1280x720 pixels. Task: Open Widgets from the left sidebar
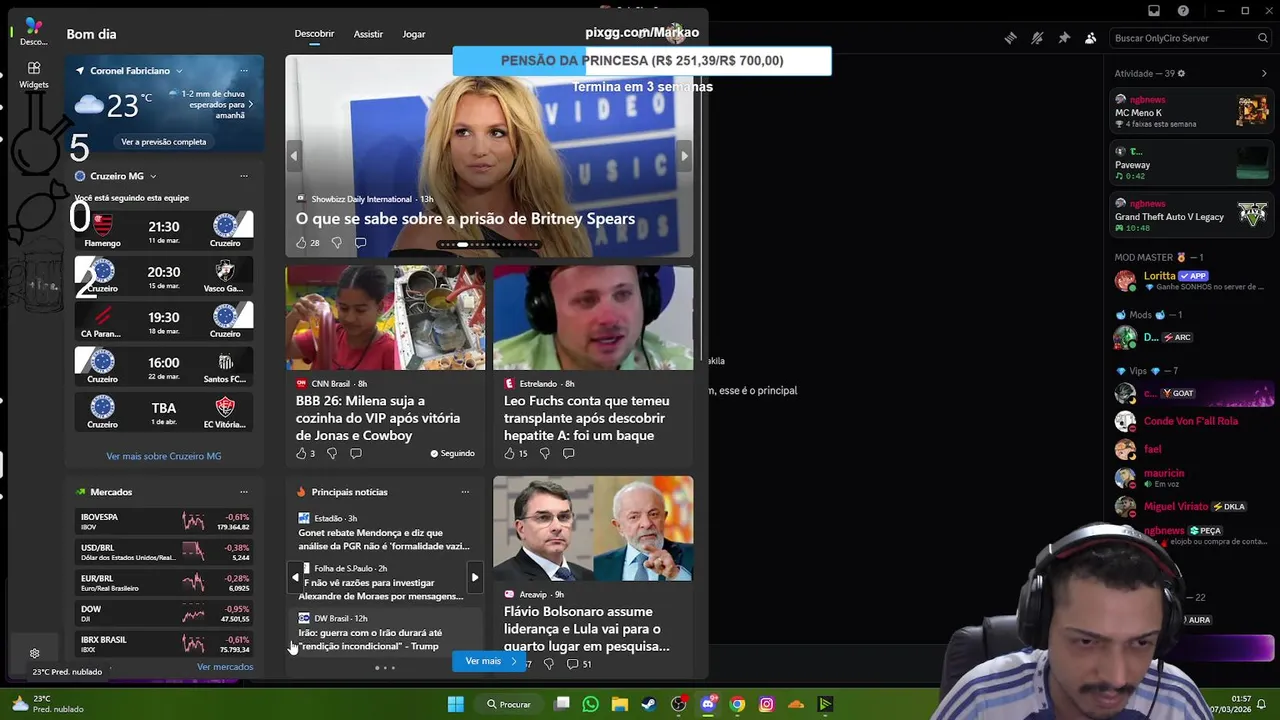(33, 75)
